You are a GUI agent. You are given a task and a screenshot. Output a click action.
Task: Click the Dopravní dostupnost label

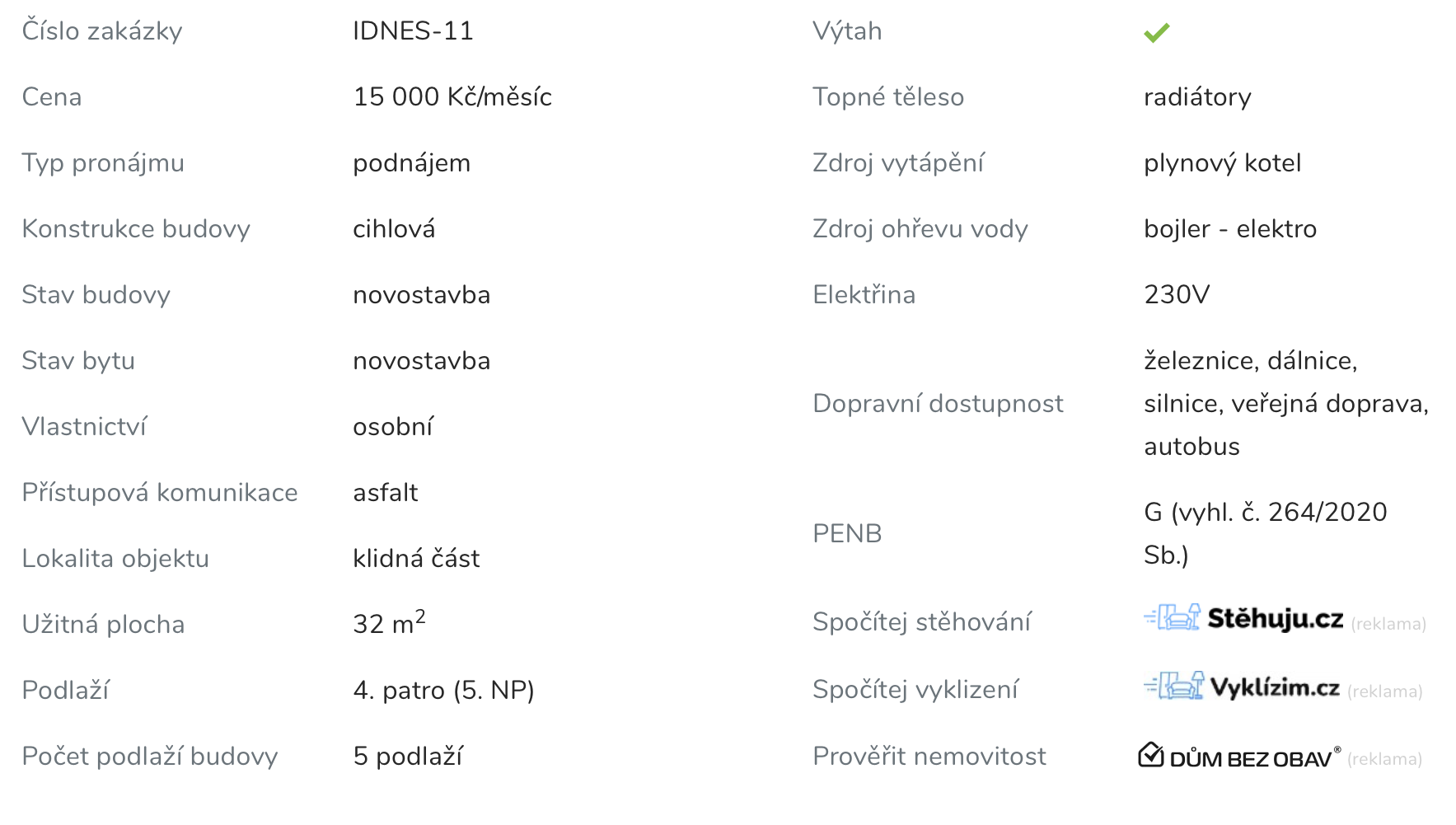[x=938, y=404]
